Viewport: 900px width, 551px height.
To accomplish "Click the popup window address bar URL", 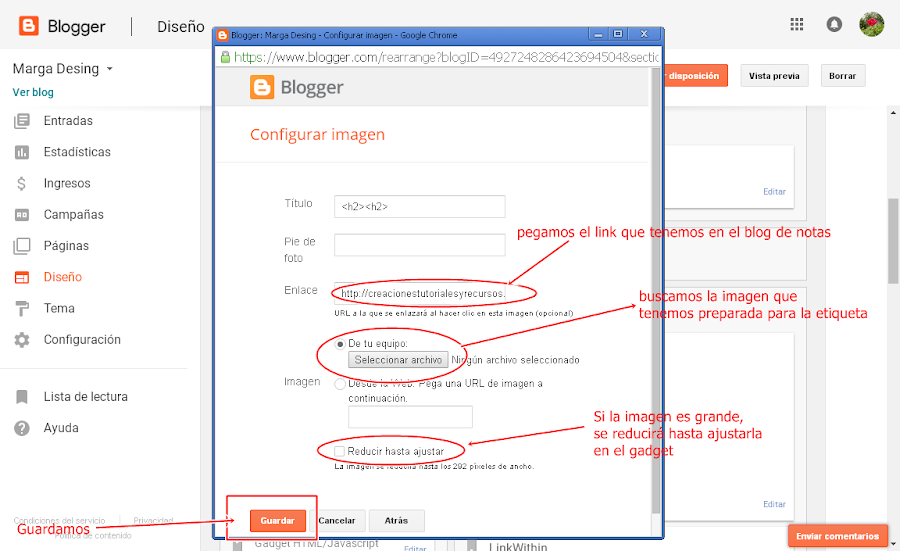I will click(x=446, y=57).
